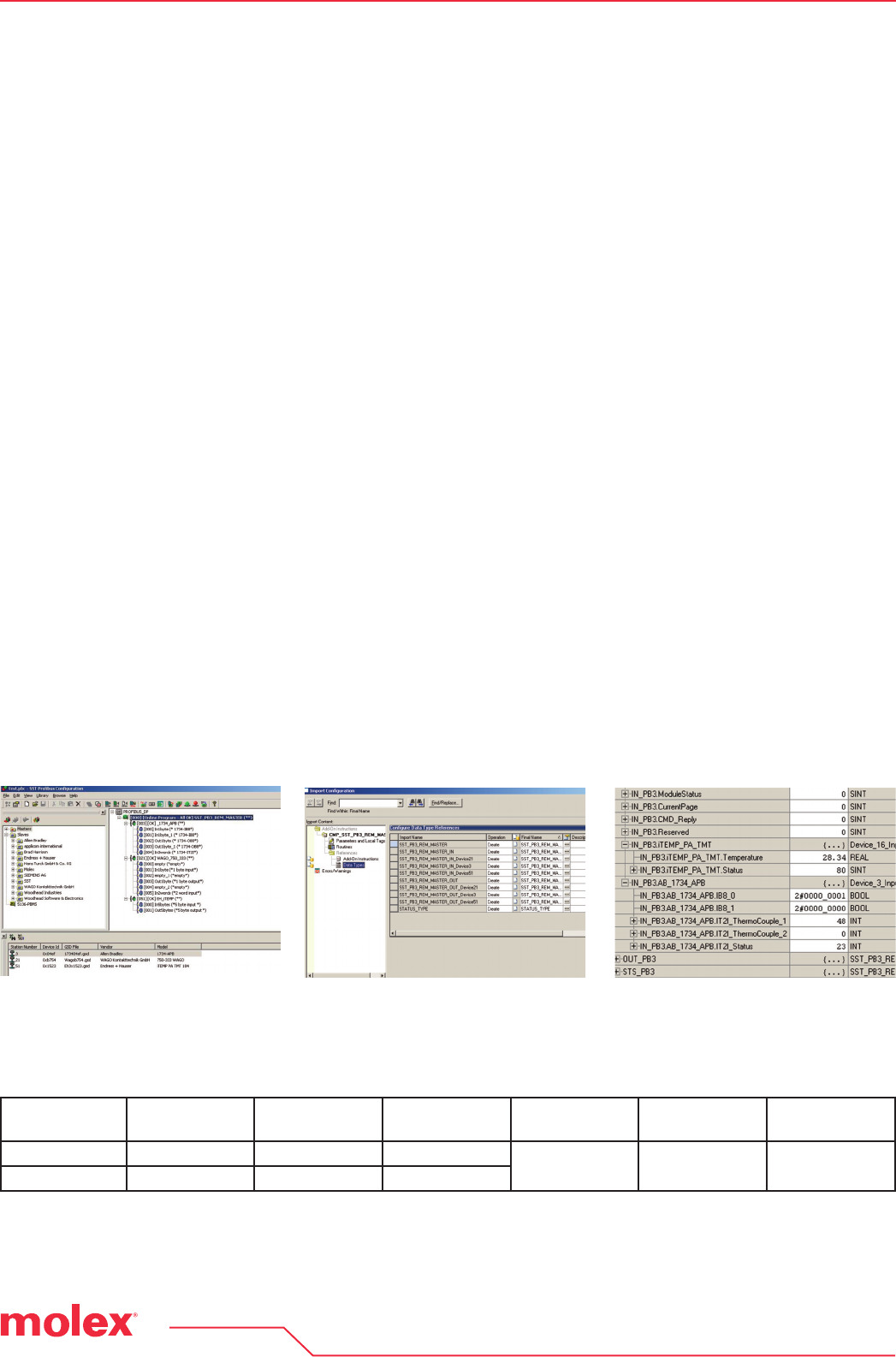Open the Help menu in SST Profibus Configuration
The height and width of the screenshot is (1357, 896).
[x=74, y=796]
